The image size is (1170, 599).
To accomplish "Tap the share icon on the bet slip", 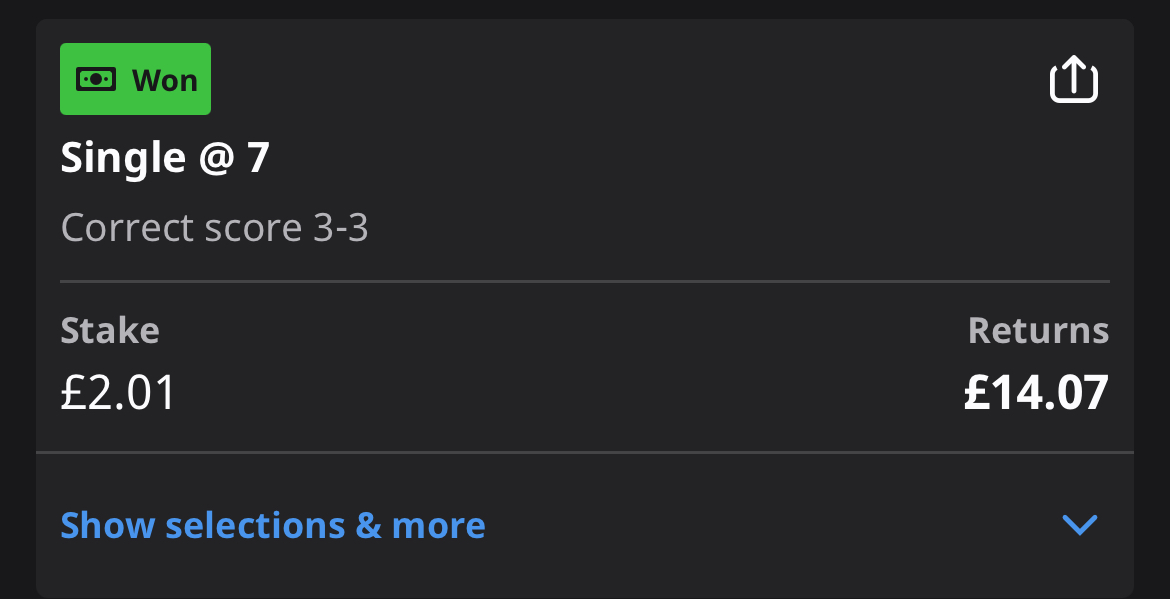I will tap(1074, 79).
